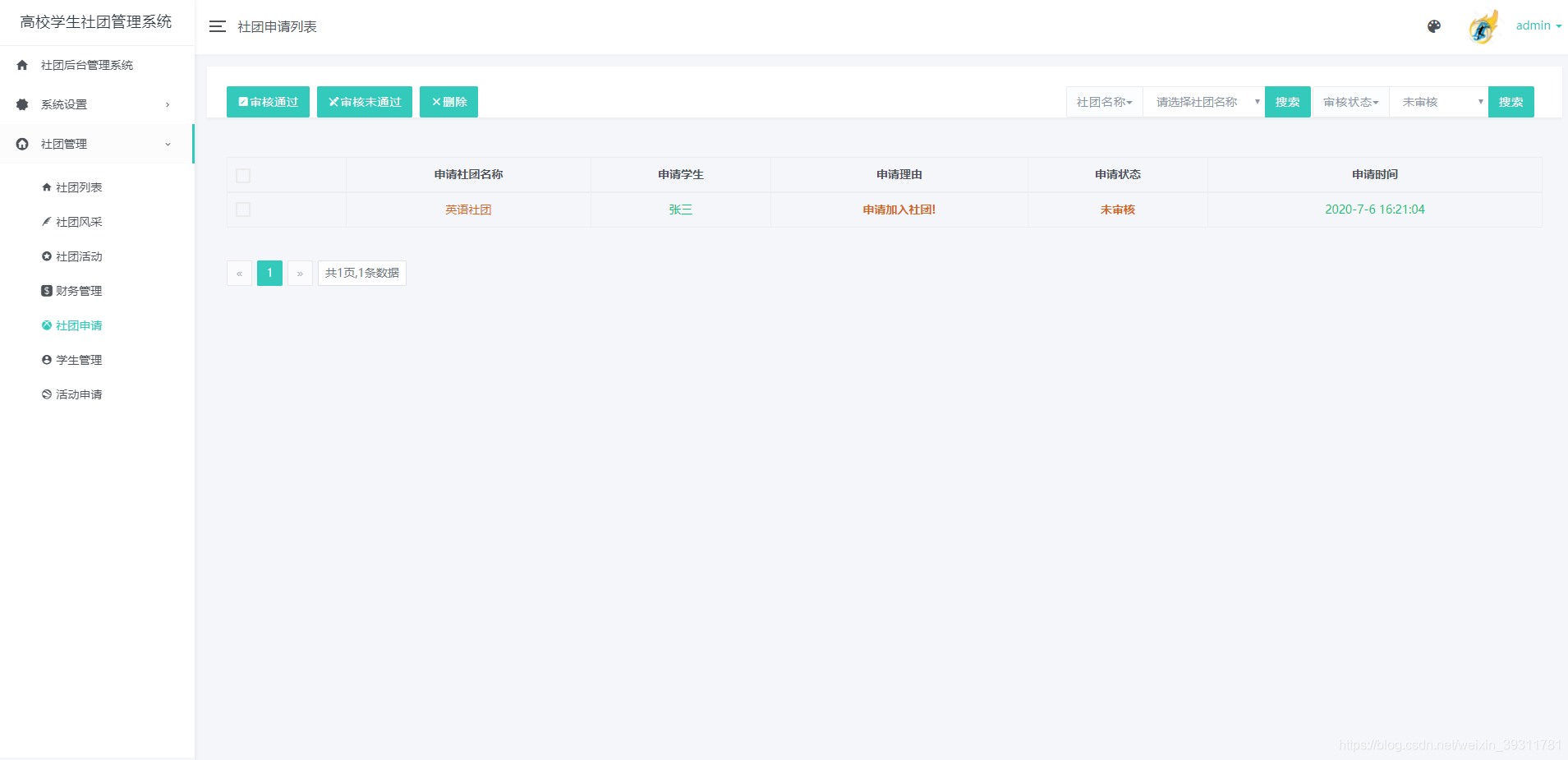Open the 社团名称 filter type dropdown

tap(1105, 102)
